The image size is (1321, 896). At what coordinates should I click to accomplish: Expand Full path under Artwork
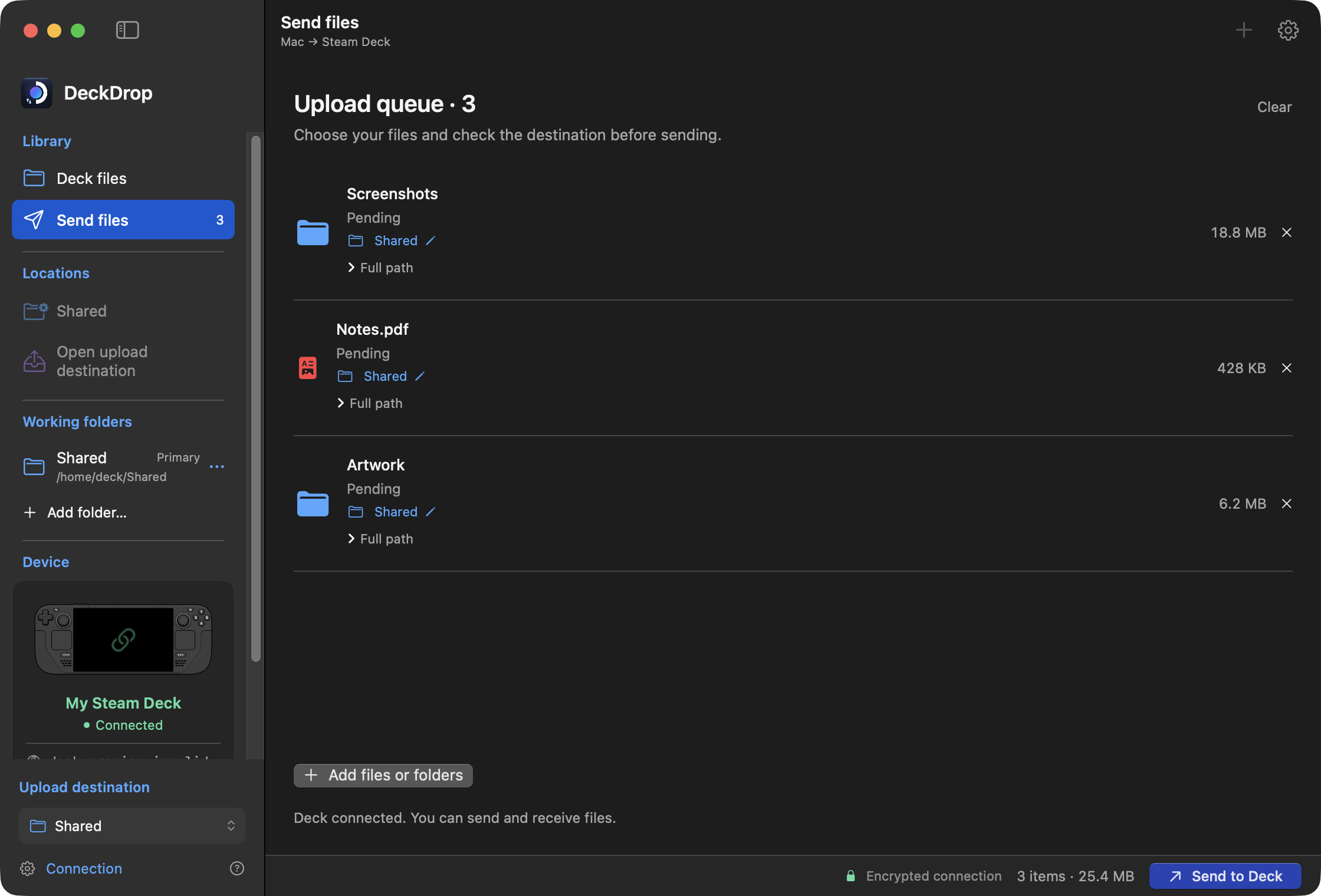point(380,539)
